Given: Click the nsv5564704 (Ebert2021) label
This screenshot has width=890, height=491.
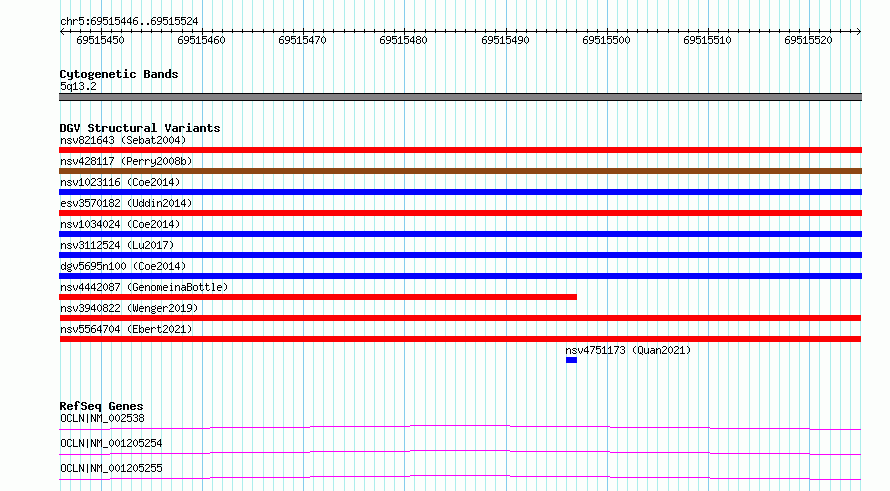Looking at the screenshot, I should point(126,329).
